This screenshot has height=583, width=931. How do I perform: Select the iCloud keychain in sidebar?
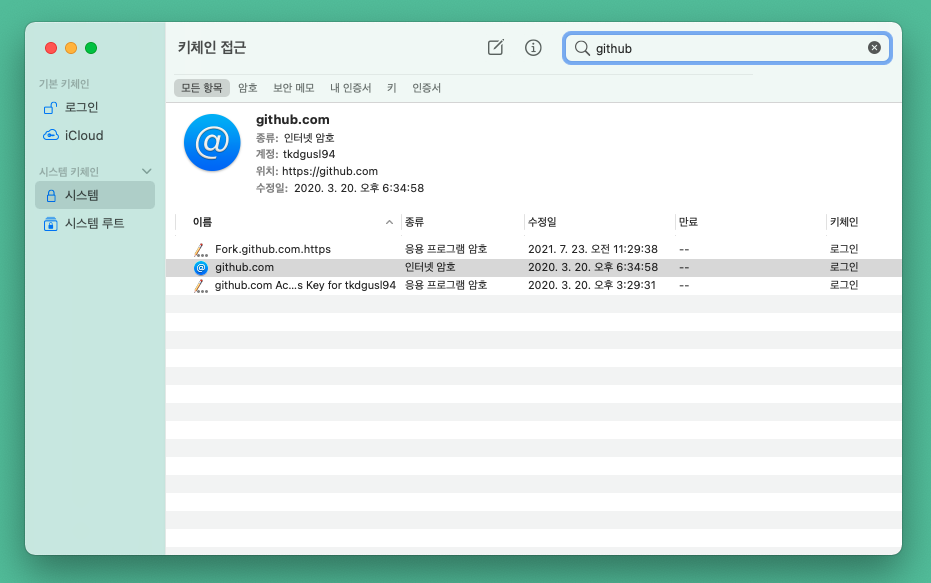(95, 135)
